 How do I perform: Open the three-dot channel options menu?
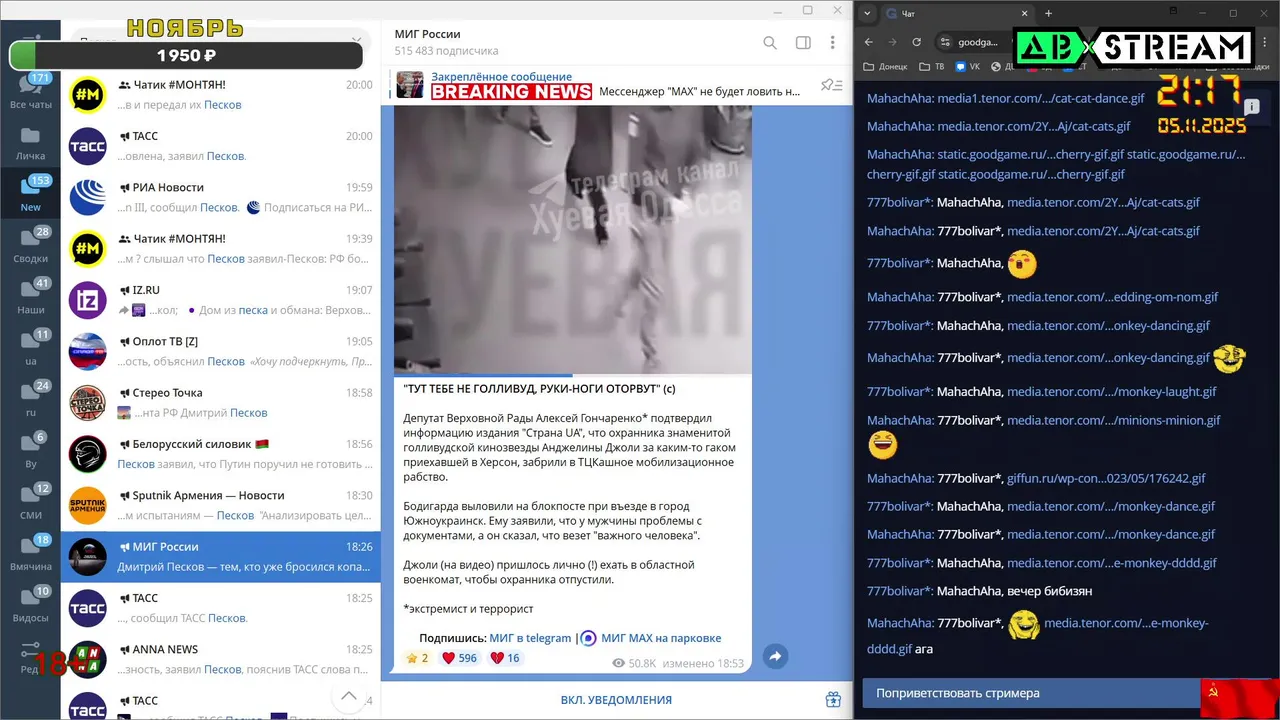(x=833, y=43)
